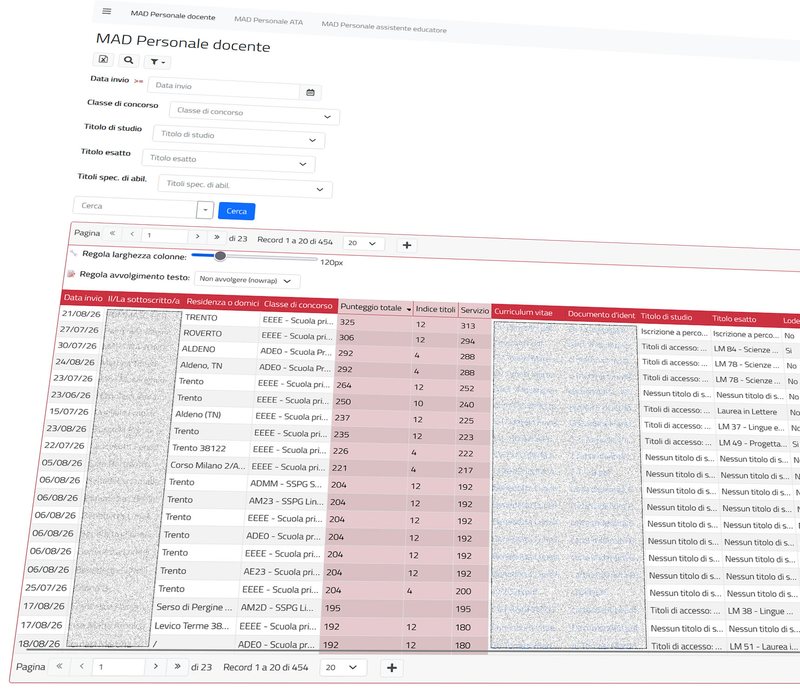Viewport: 800px width, 692px height.
Task: Click the blue Cerca button
Action: 237,211
